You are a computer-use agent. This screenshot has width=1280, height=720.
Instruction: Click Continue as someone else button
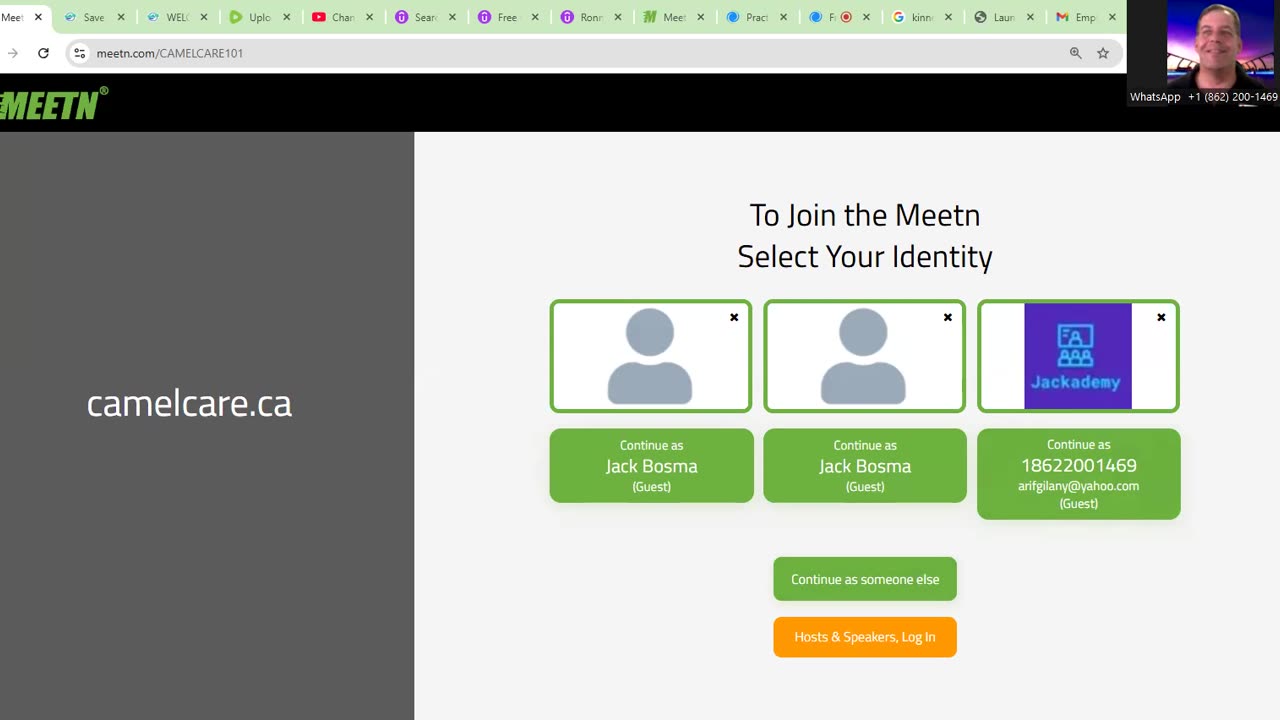(x=865, y=579)
